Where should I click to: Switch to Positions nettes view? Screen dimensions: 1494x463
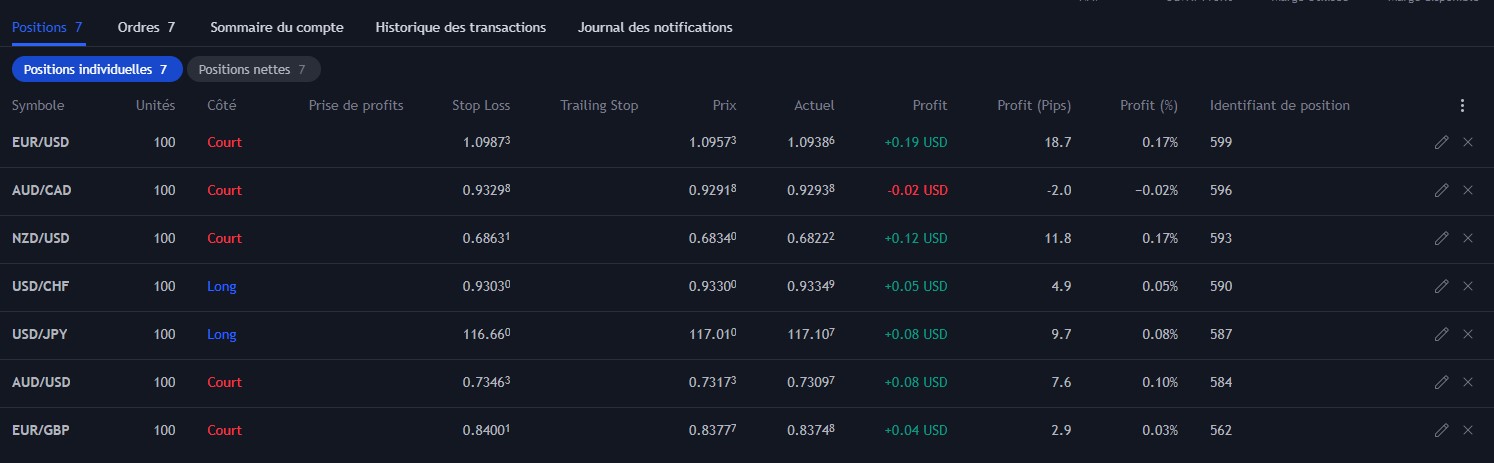(253, 69)
